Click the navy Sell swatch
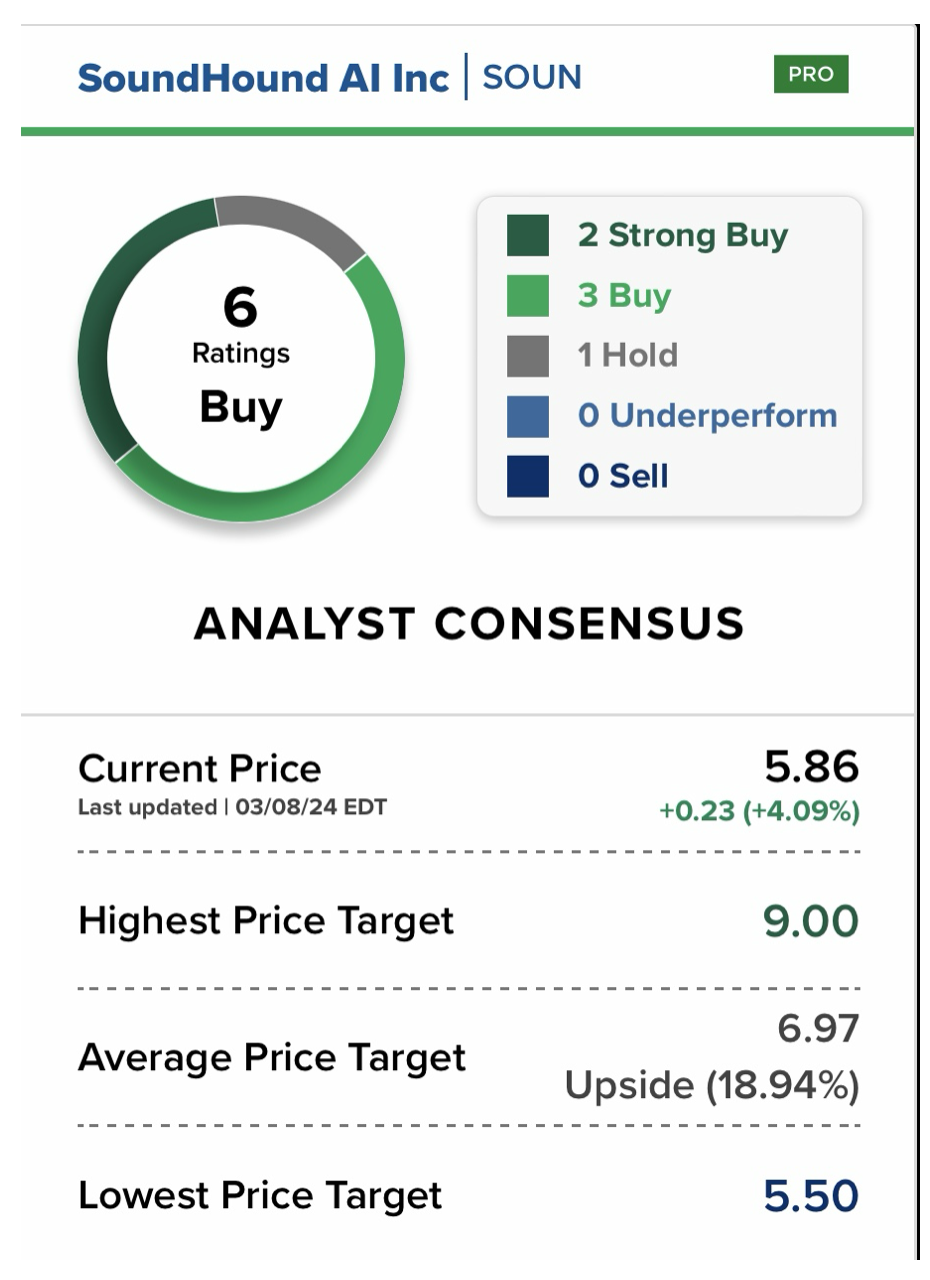 pyautogui.click(x=527, y=476)
